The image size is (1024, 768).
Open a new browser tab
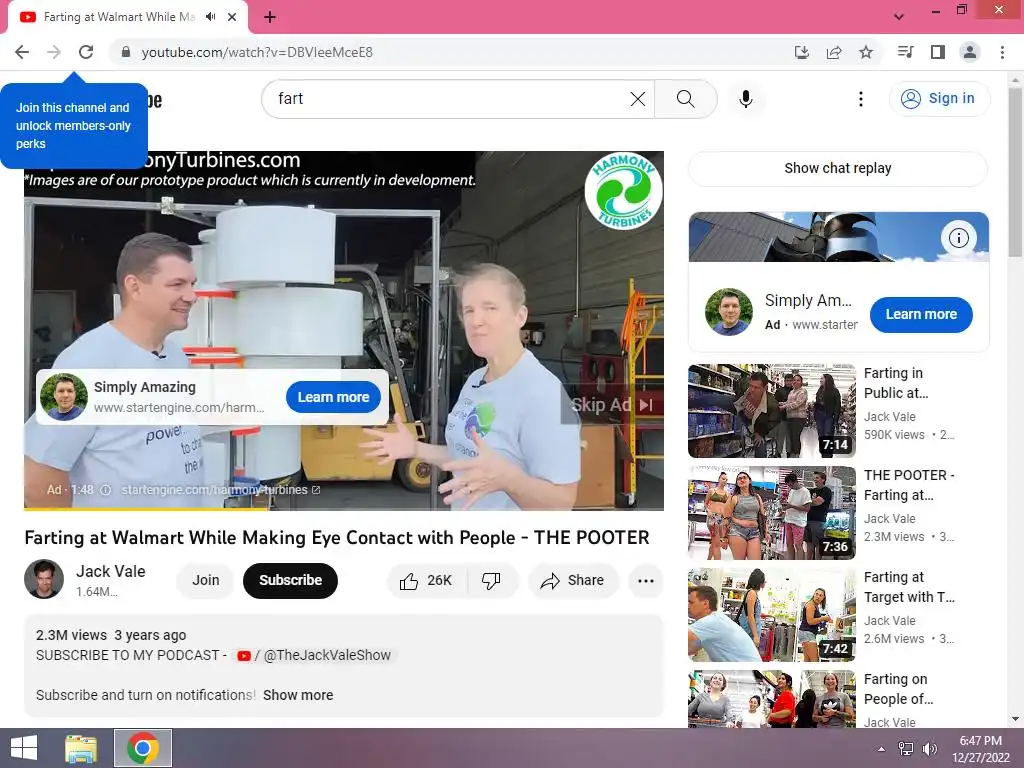(x=270, y=17)
